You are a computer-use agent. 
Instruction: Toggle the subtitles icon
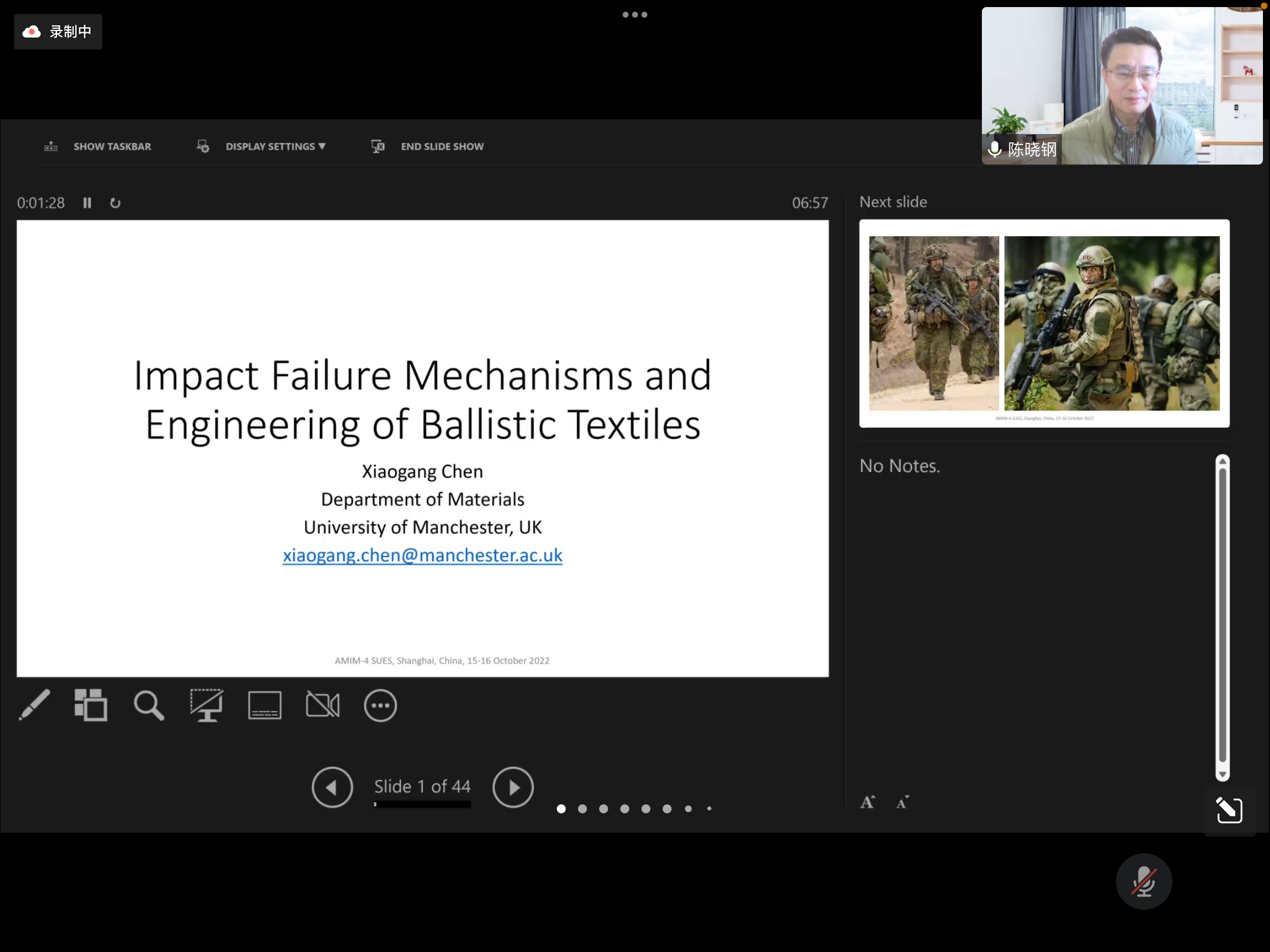pyautogui.click(x=265, y=705)
